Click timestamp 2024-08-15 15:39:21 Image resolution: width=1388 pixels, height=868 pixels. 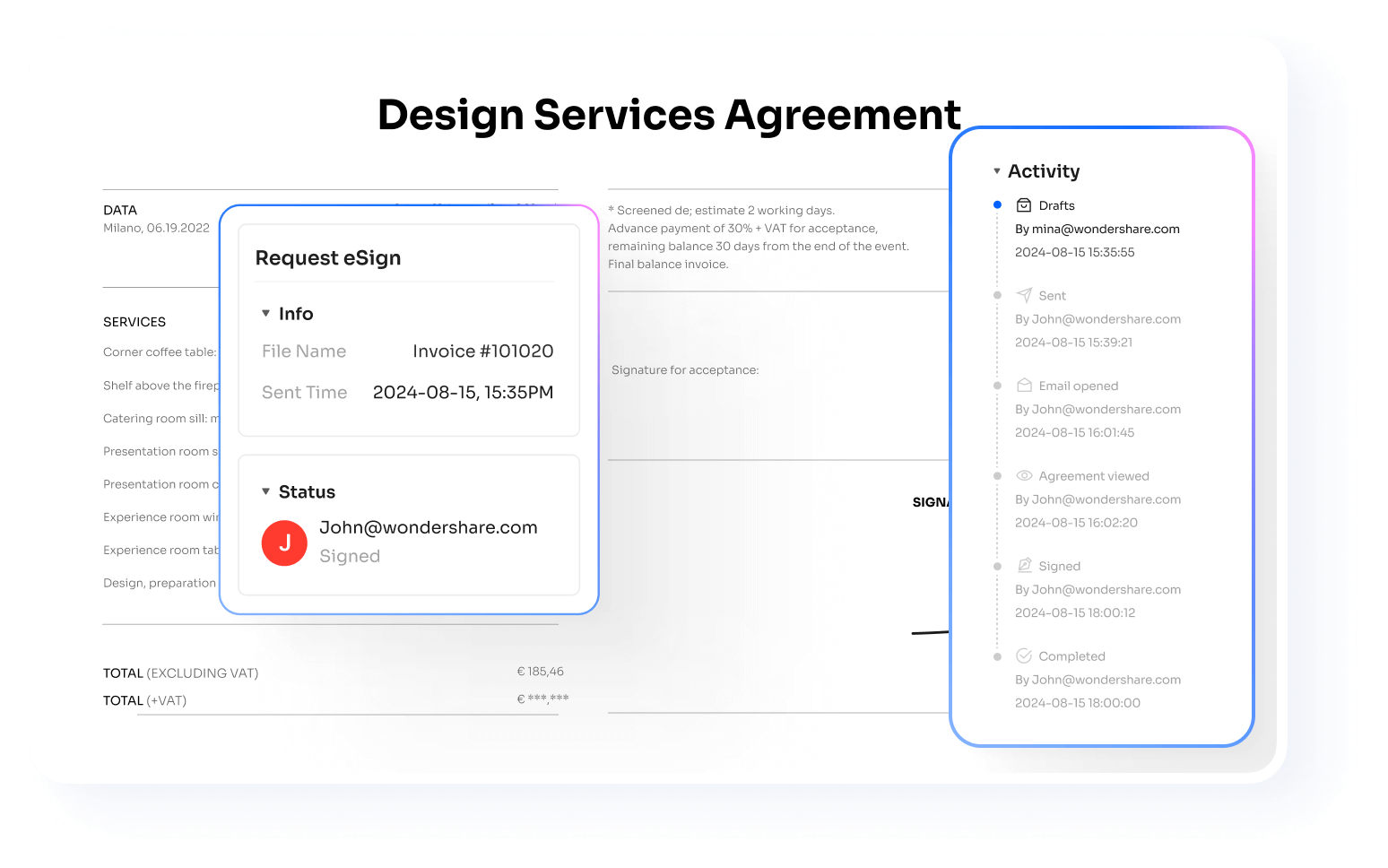click(x=1074, y=343)
